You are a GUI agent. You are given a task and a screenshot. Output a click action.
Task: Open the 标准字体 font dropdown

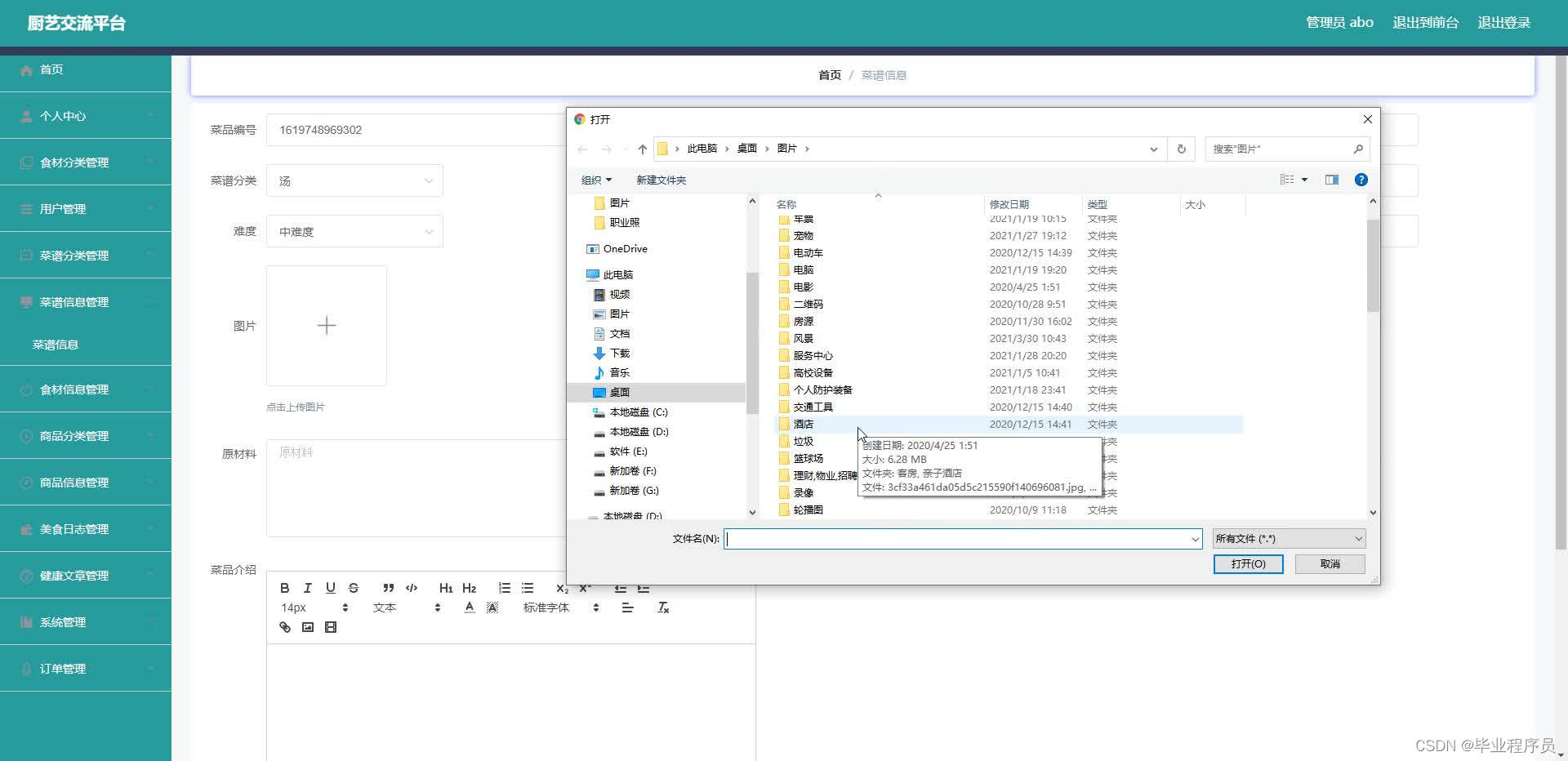point(561,607)
